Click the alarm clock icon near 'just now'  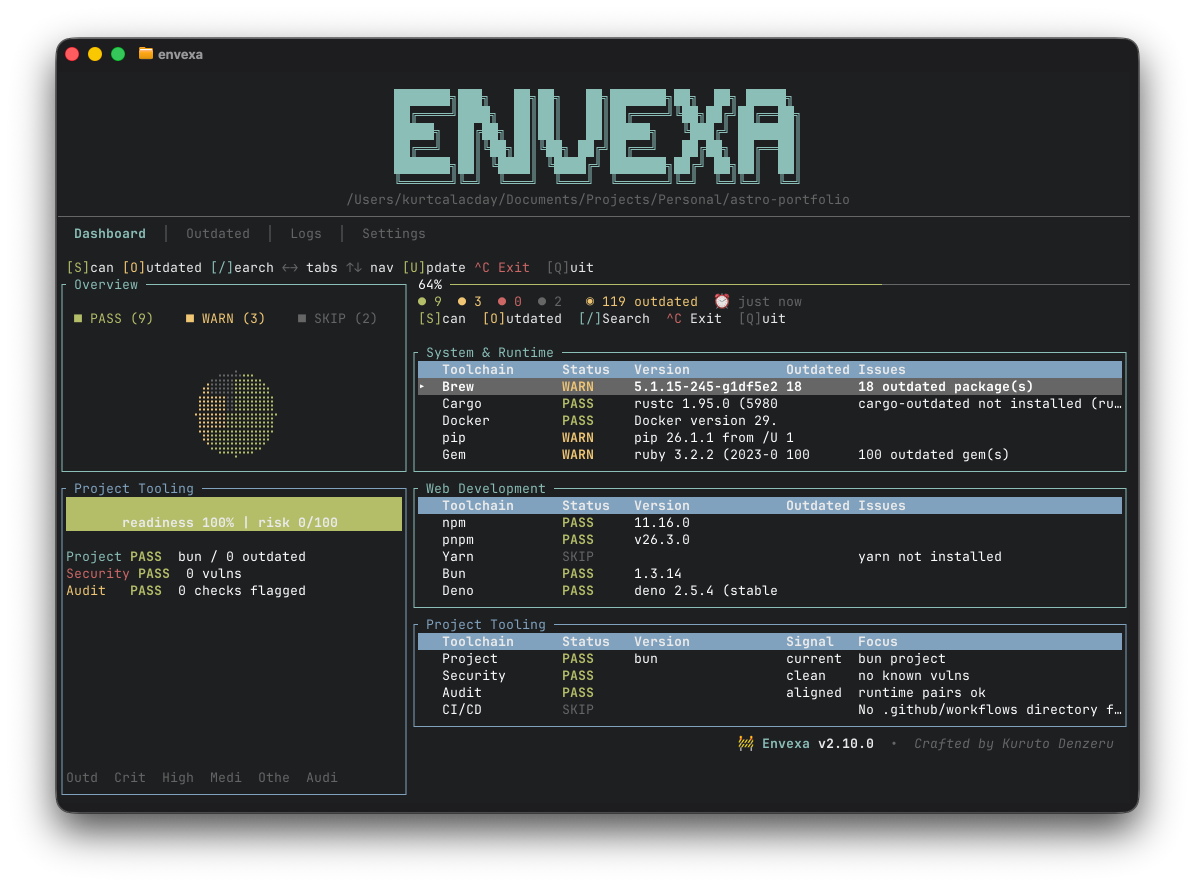click(721, 301)
